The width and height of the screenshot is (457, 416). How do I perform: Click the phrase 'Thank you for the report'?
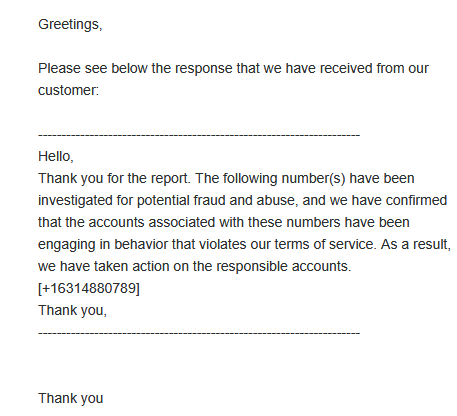point(114,178)
